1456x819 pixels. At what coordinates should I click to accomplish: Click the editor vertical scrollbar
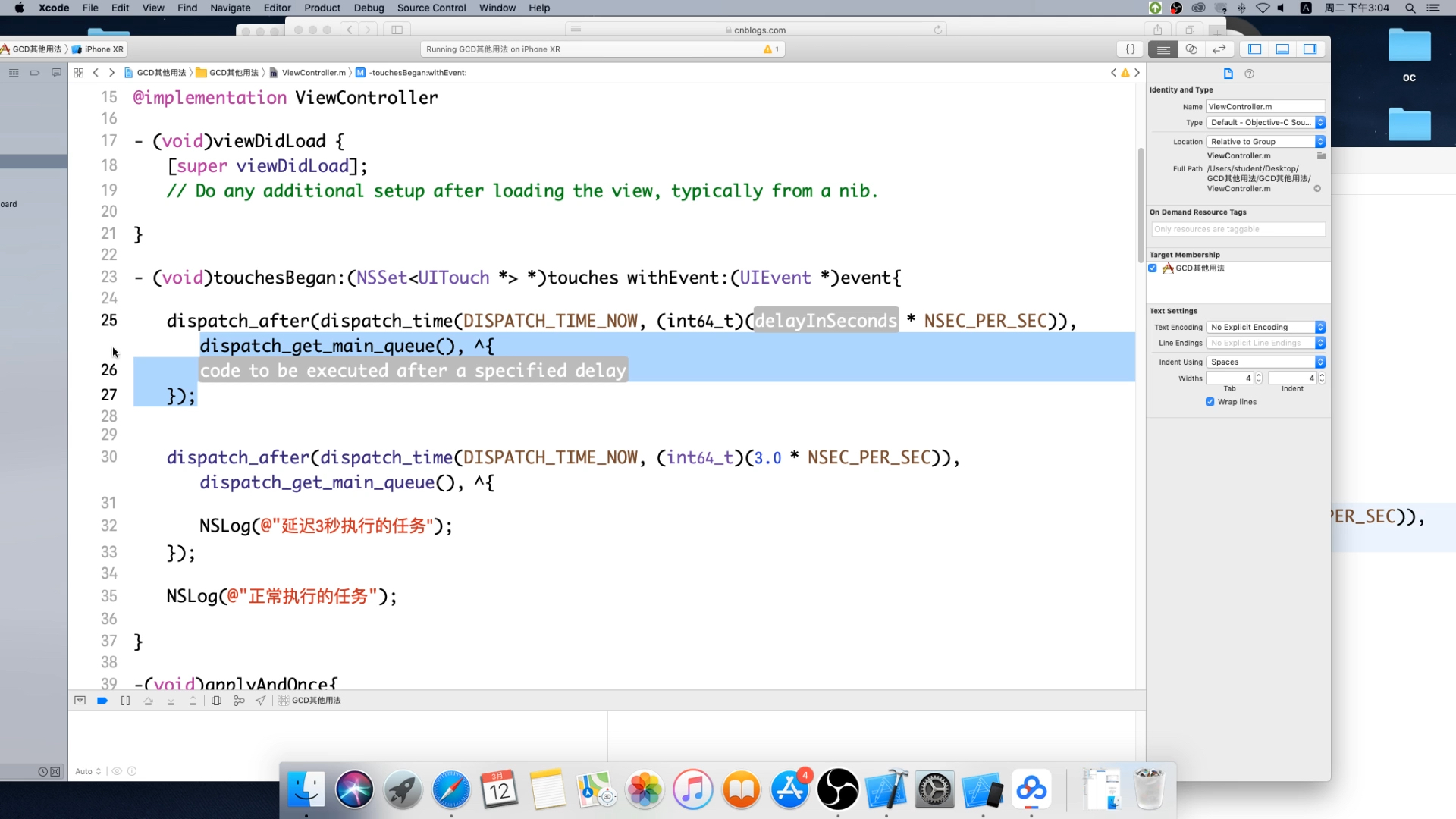pos(1141,205)
